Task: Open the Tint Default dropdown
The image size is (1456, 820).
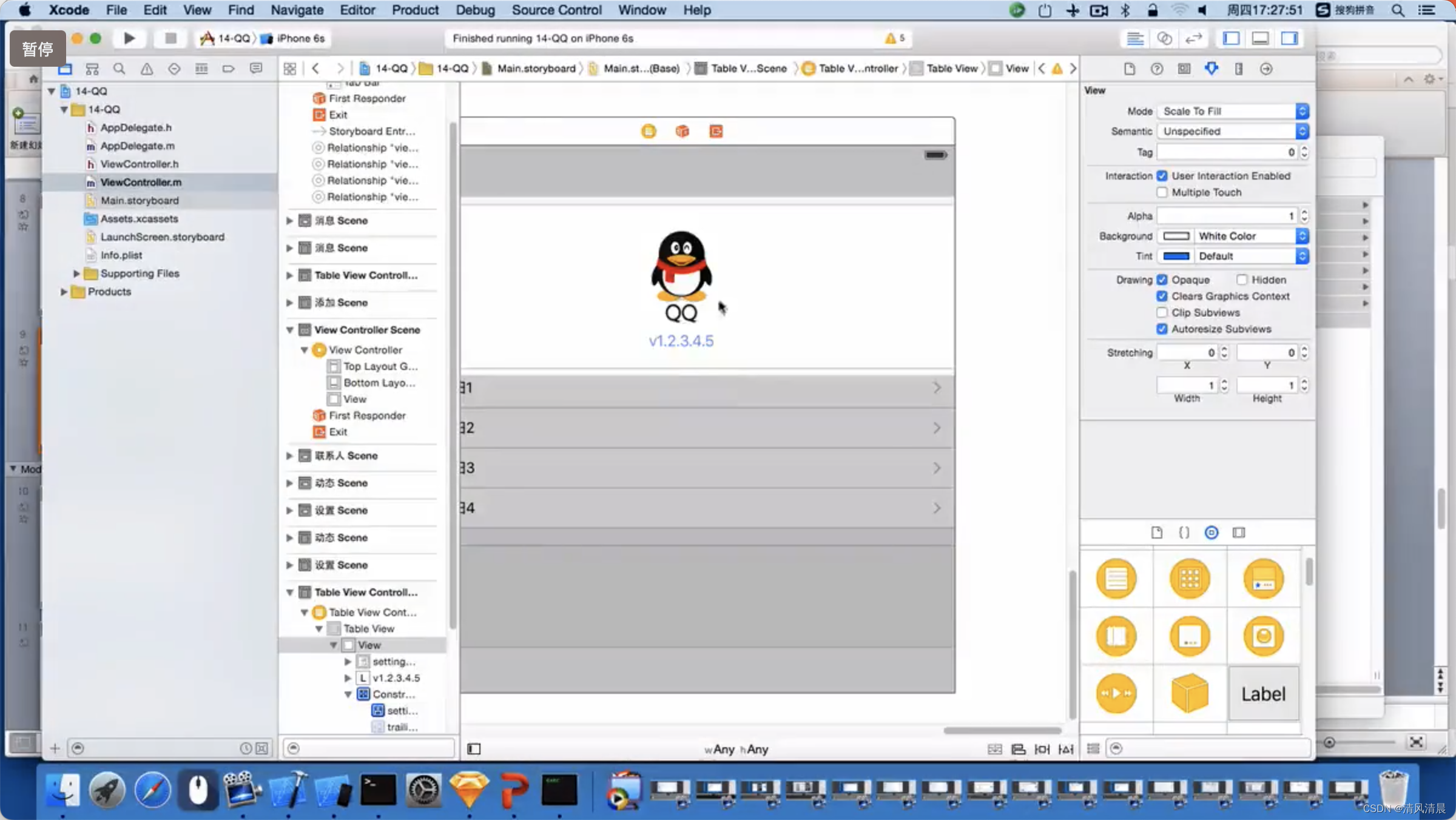Action: 1252,256
